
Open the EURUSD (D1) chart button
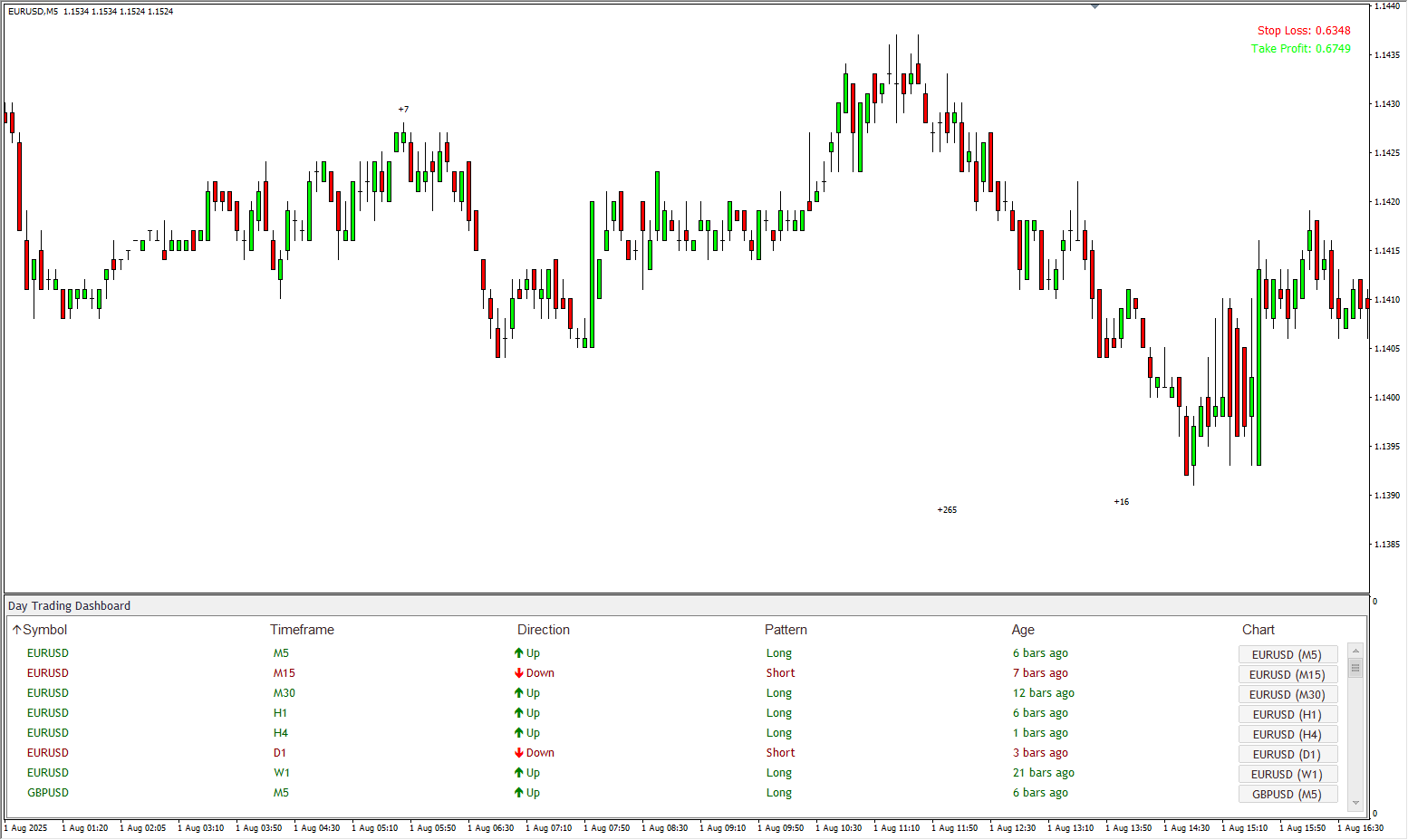pyautogui.click(x=1287, y=754)
